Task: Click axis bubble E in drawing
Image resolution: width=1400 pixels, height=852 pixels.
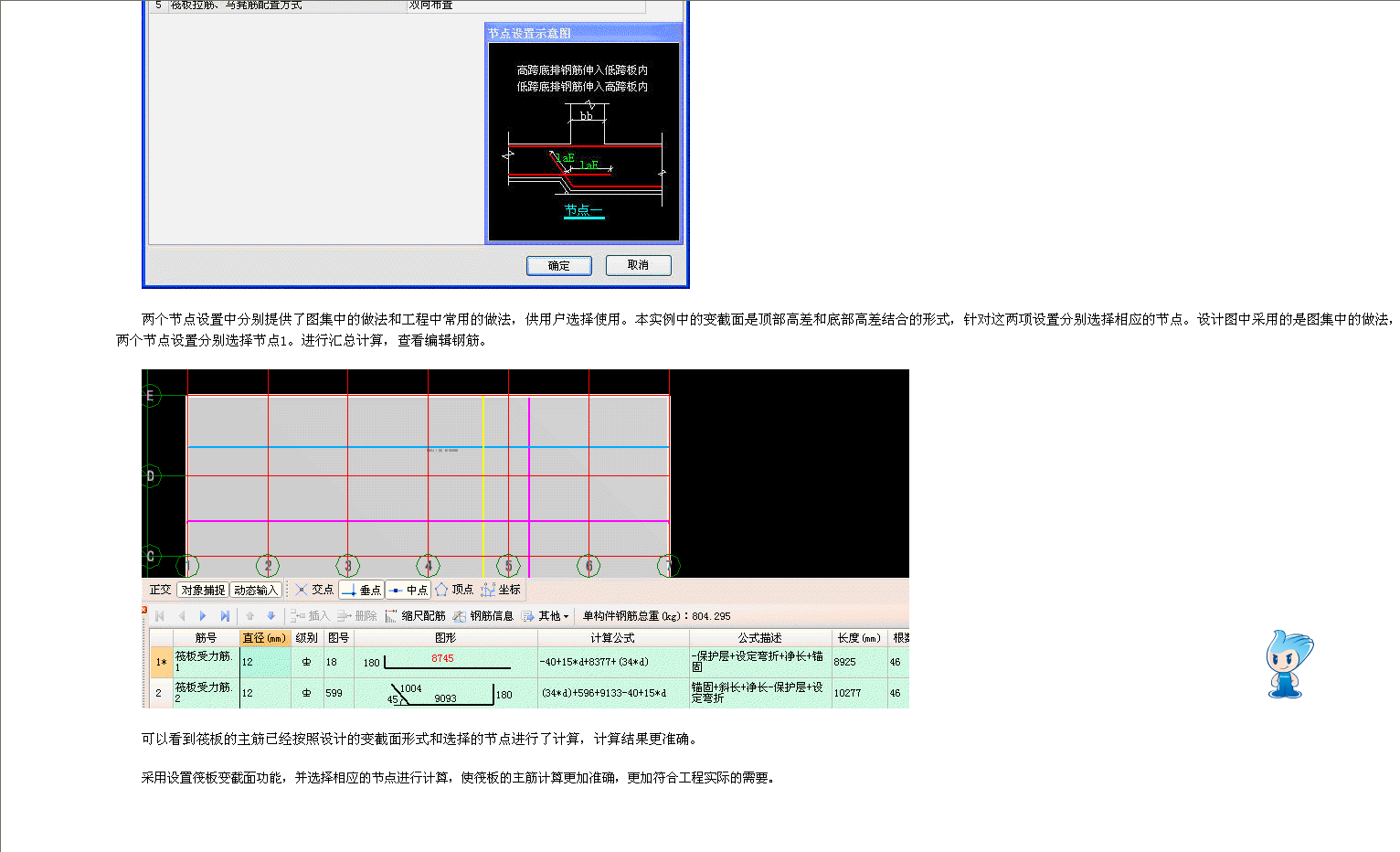Action: coord(151,396)
